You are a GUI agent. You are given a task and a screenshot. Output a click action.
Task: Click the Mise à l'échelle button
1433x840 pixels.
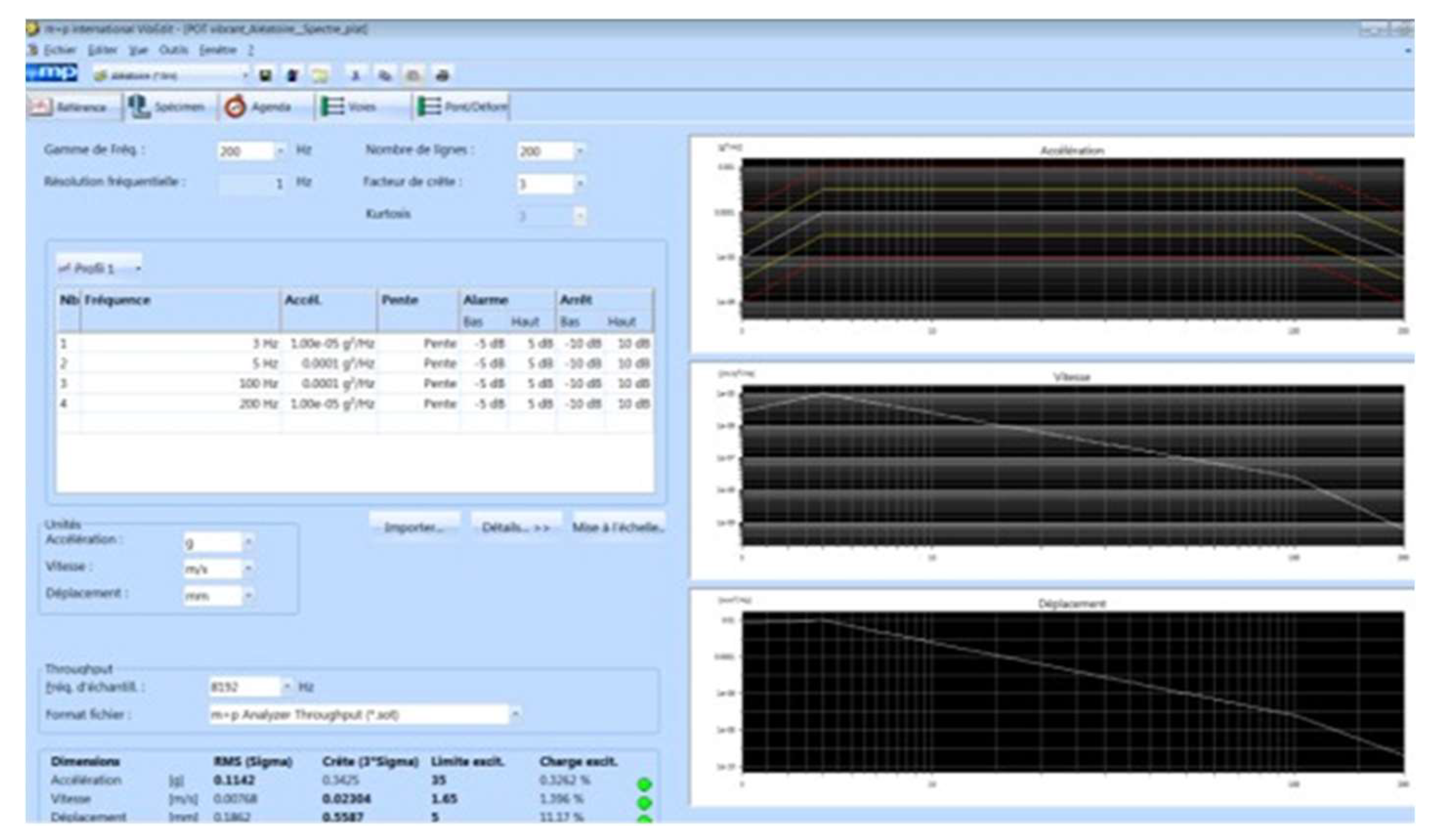(618, 527)
